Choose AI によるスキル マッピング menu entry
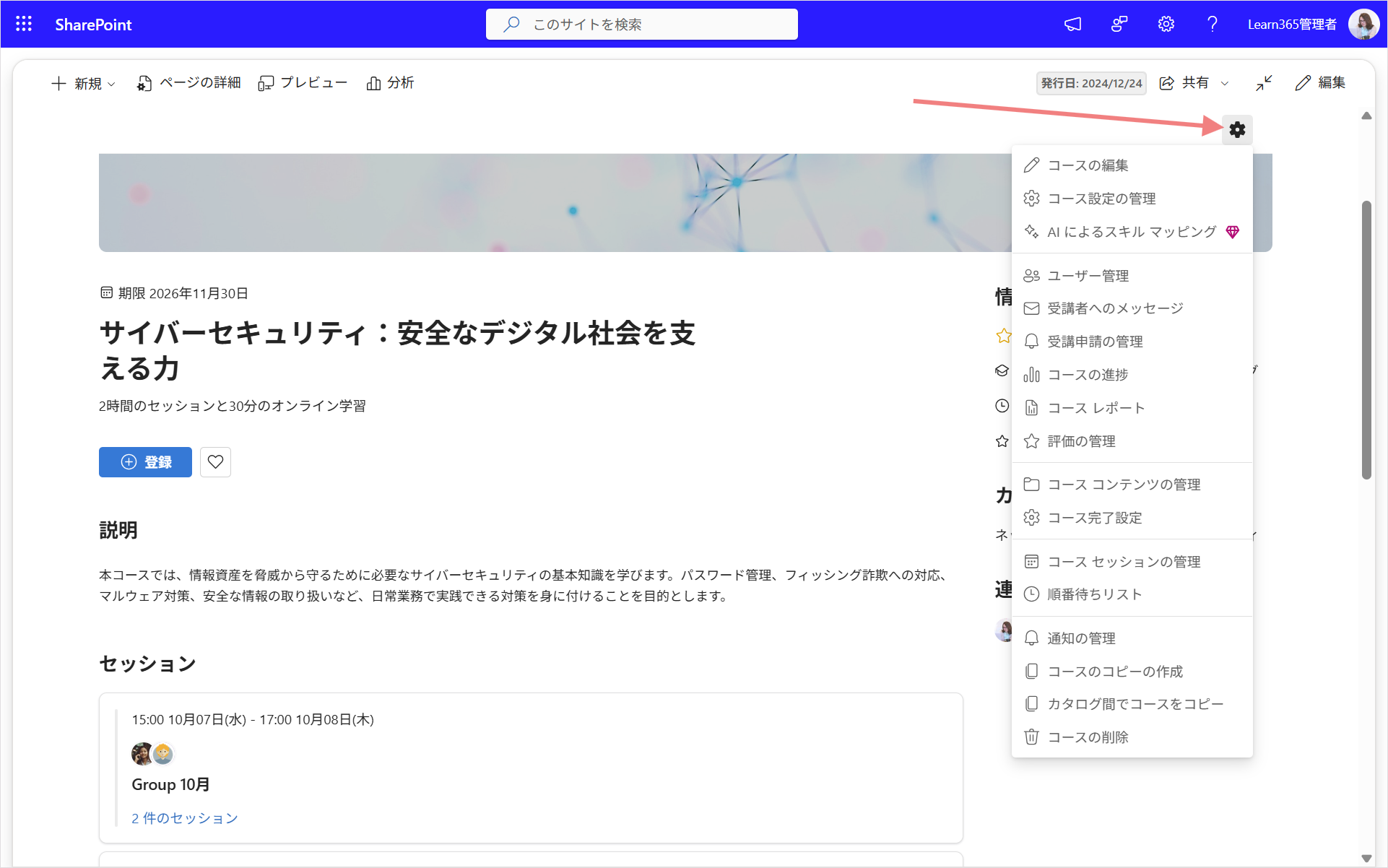The image size is (1388, 868). coord(1132,232)
